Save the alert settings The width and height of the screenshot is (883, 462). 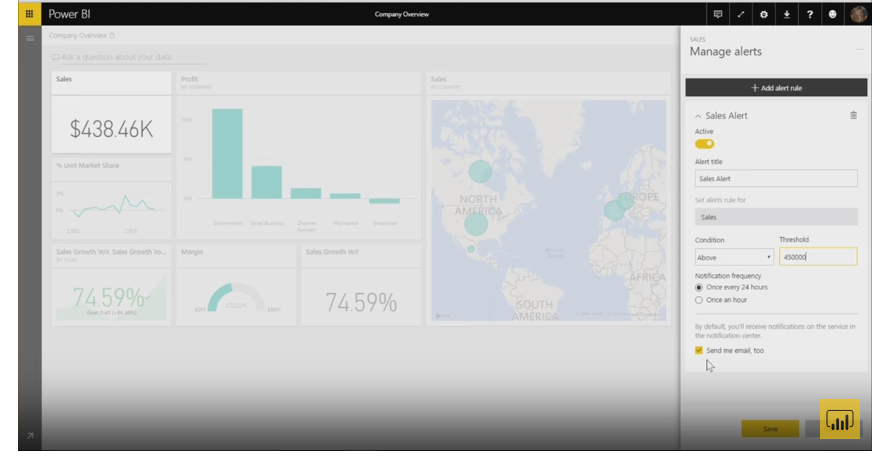point(770,429)
